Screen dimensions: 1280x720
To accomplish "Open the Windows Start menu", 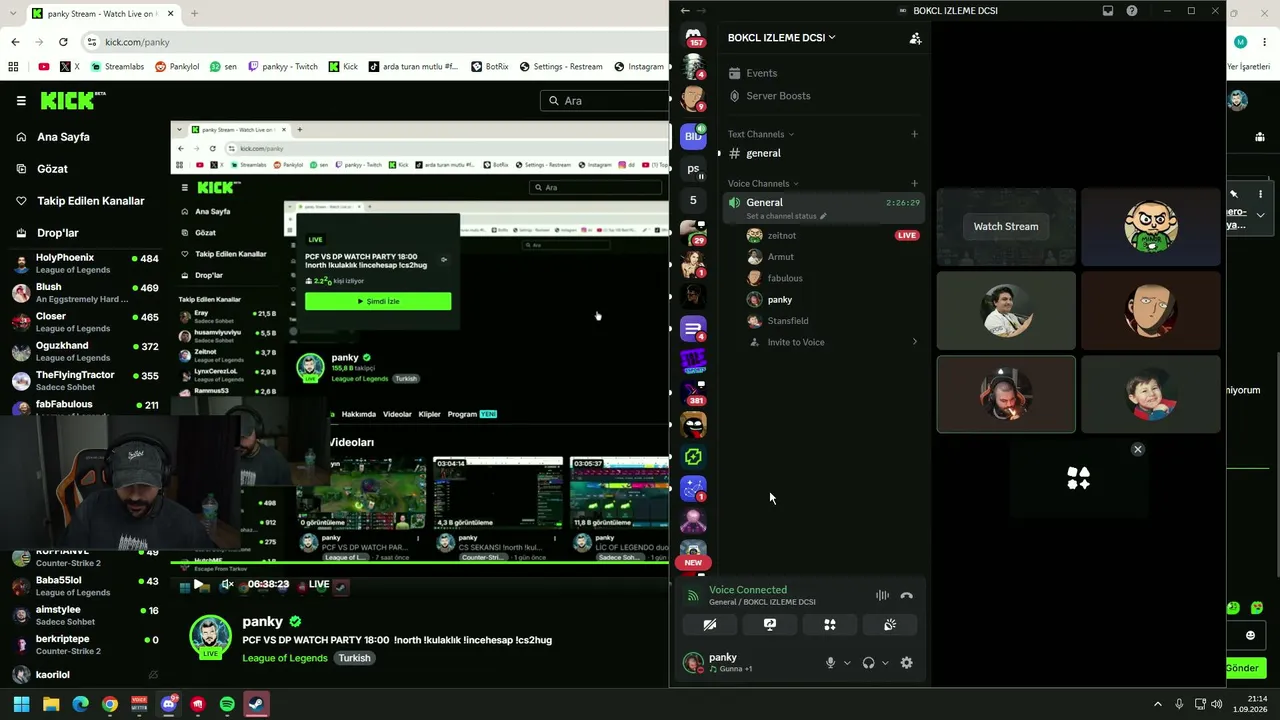I will (x=21, y=704).
